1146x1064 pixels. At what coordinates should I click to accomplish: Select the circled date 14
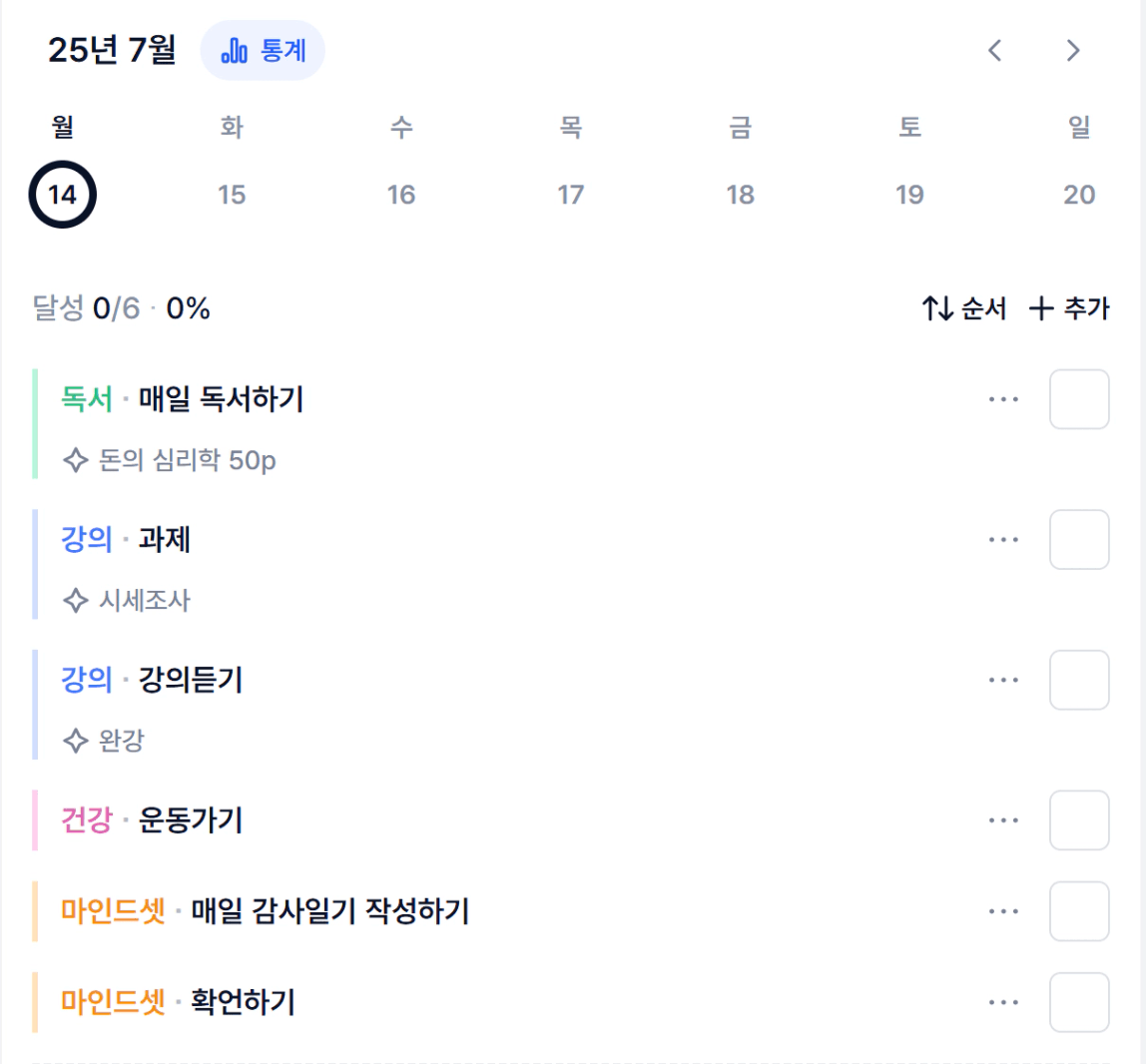click(62, 195)
